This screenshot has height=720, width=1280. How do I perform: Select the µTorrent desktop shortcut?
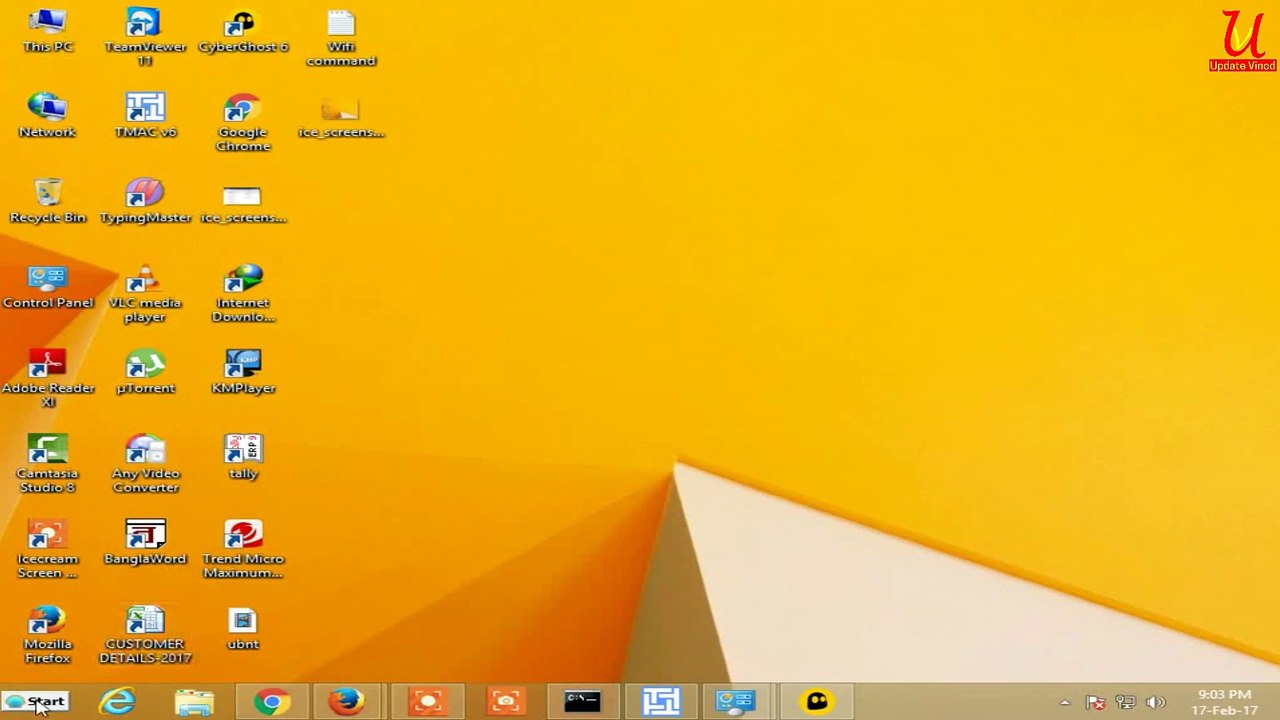[x=145, y=372]
